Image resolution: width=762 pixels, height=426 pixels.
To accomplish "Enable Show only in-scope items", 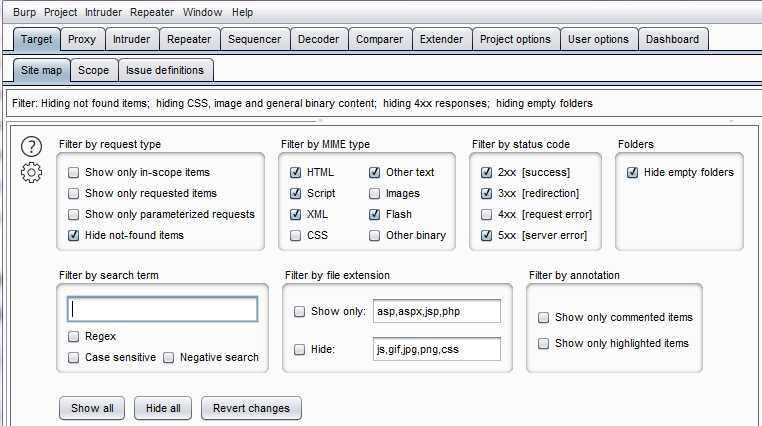I will tap(73, 172).
